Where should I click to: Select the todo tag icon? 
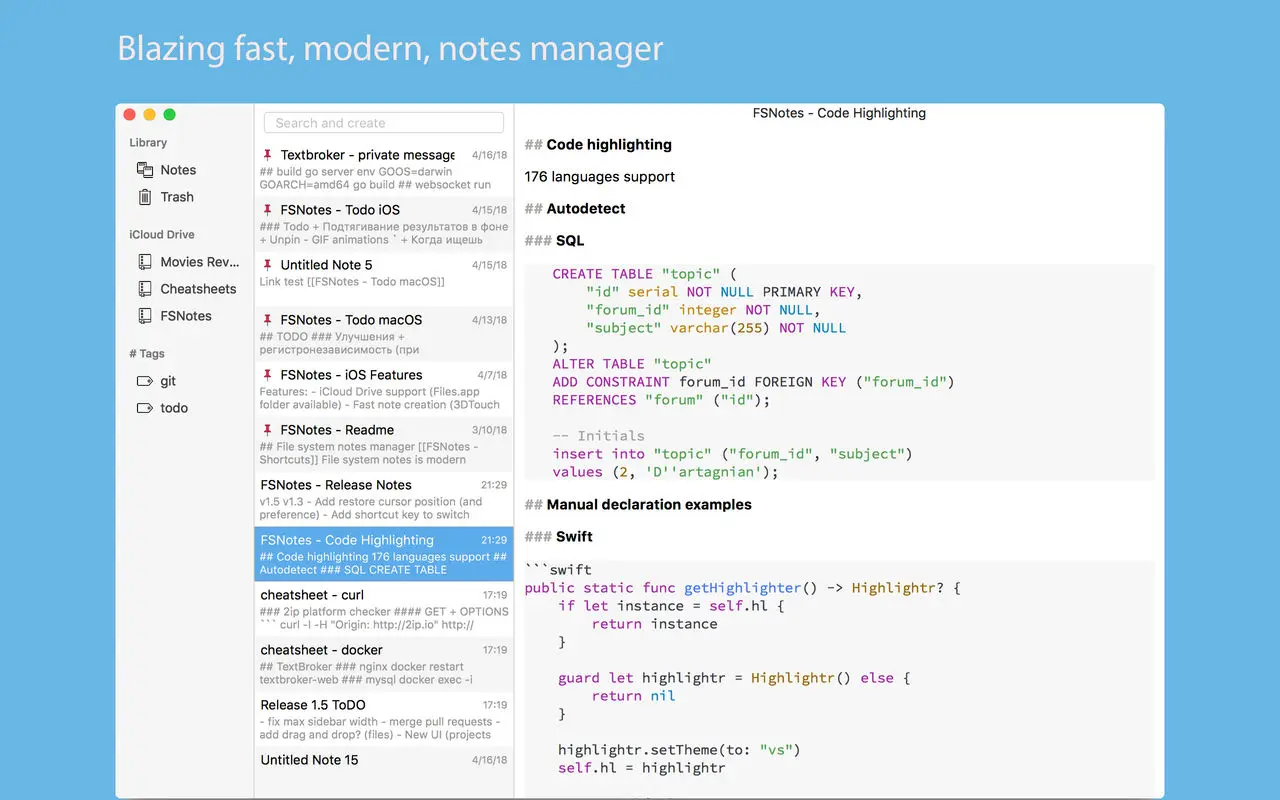(144, 408)
